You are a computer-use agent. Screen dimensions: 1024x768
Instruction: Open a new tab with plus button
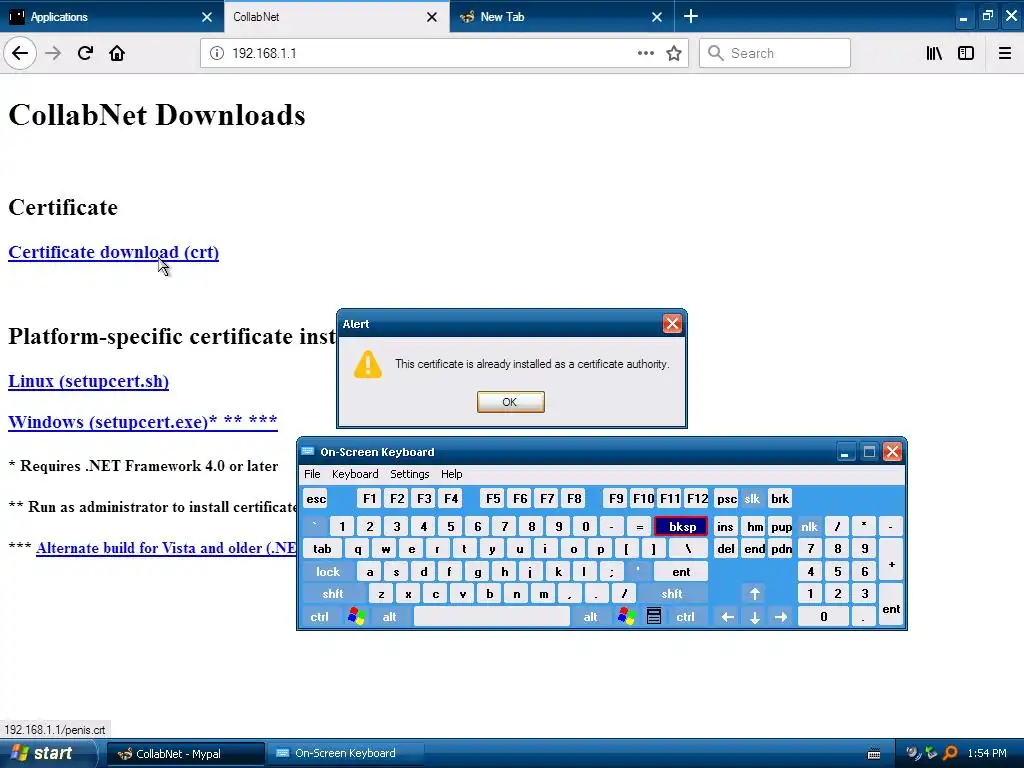point(690,16)
